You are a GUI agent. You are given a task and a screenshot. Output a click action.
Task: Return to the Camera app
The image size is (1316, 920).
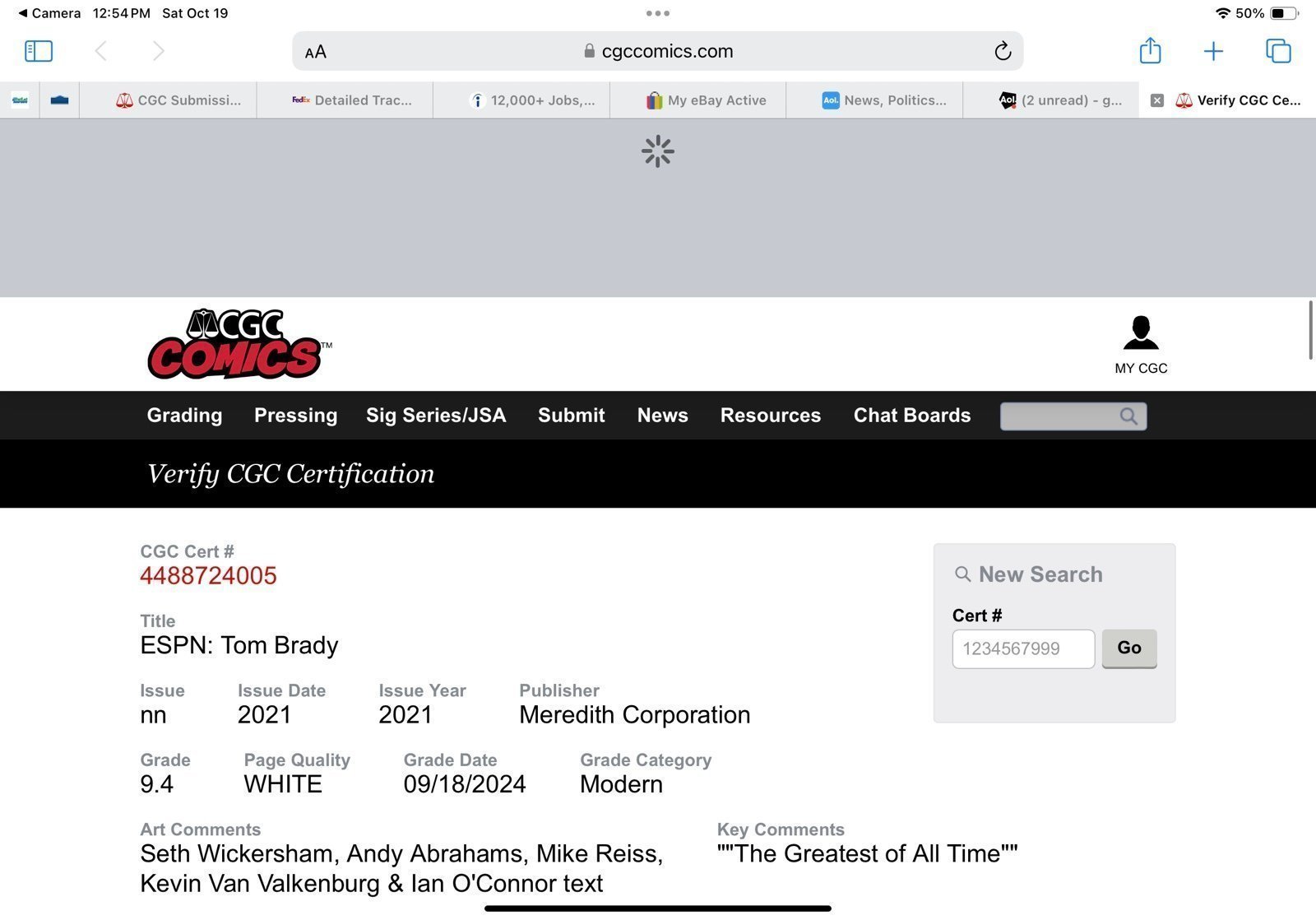(x=49, y=13)
